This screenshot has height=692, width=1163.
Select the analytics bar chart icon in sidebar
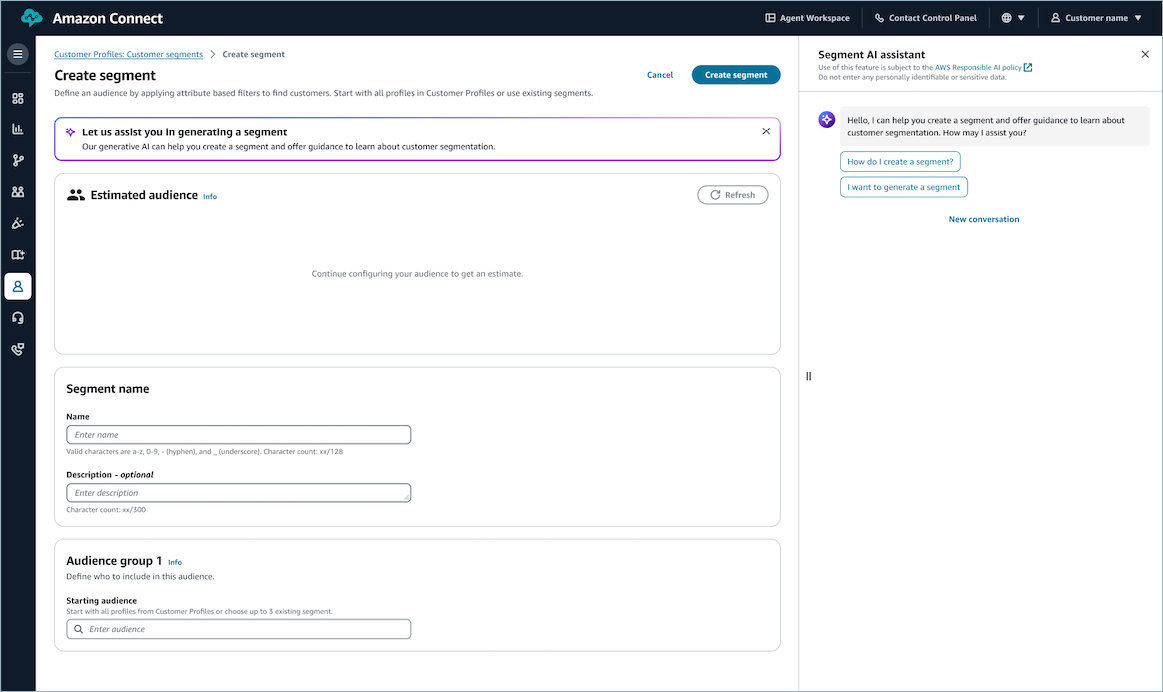coord(17,128)
